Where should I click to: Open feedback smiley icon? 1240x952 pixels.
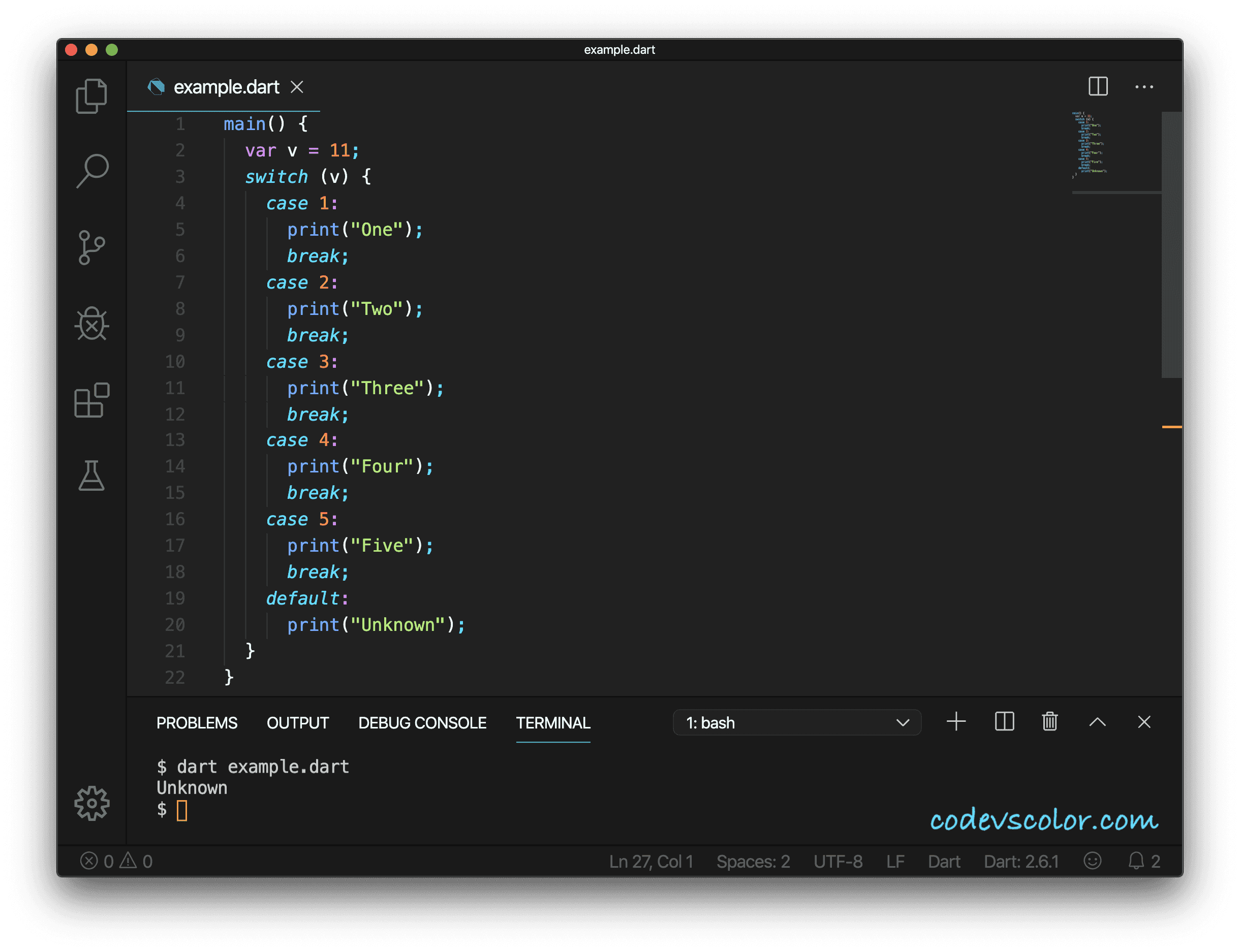(1092, 861)
